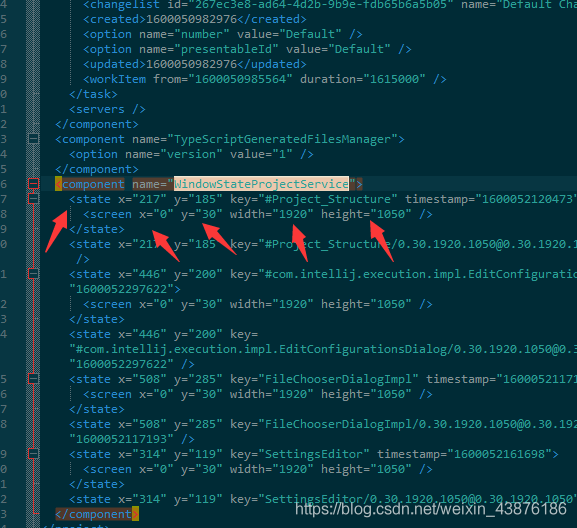This screenshot has width=577, height=528.
Task: Click workItem from value 1600050985564
Action: 240,79
